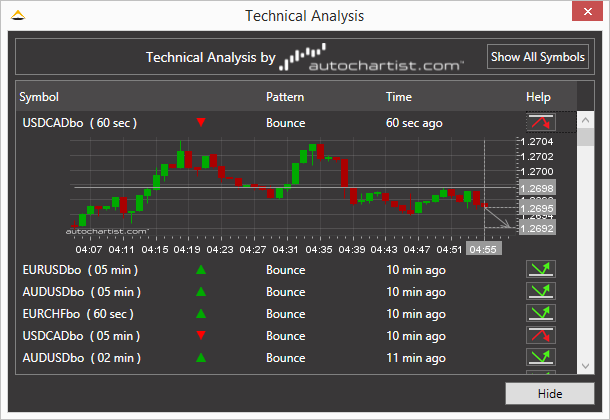Sort by the Symbol column header

[40, 97]
